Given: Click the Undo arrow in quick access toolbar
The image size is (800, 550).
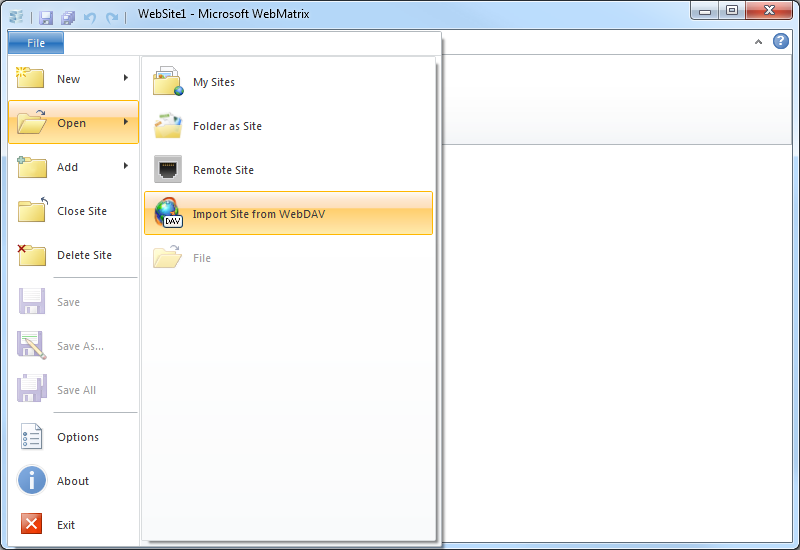Looking at the screenshot, I should point(90,17).
